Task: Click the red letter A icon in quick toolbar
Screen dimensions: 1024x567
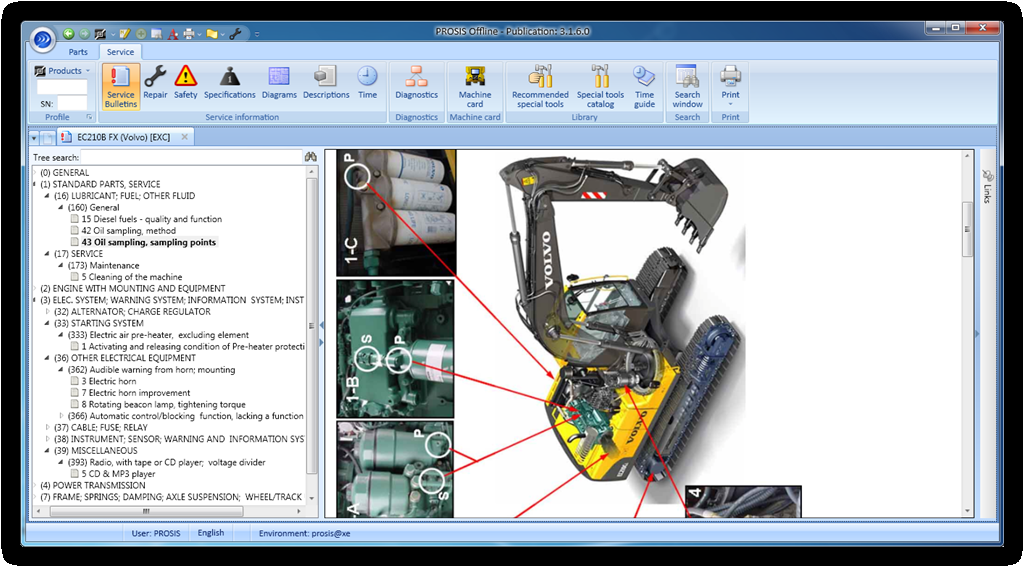Action: [173, 34]
